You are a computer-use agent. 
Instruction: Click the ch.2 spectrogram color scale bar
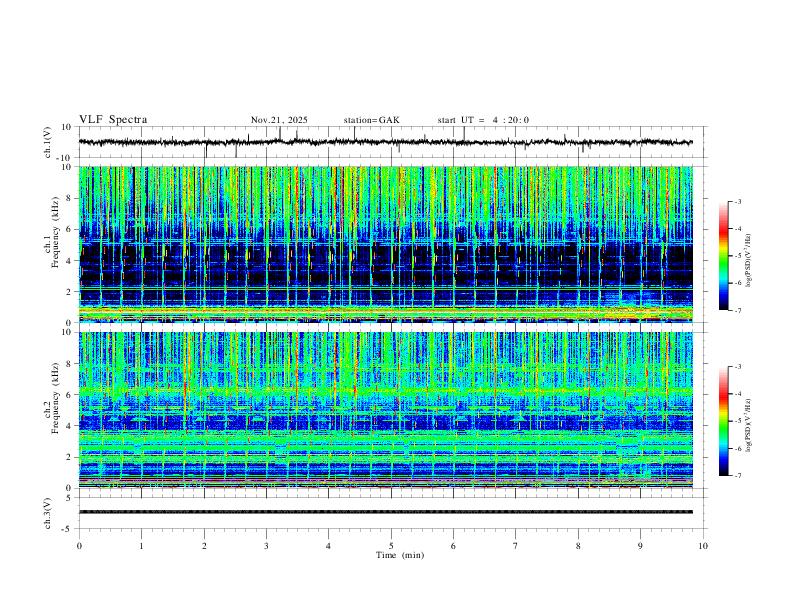coord(724,421)
